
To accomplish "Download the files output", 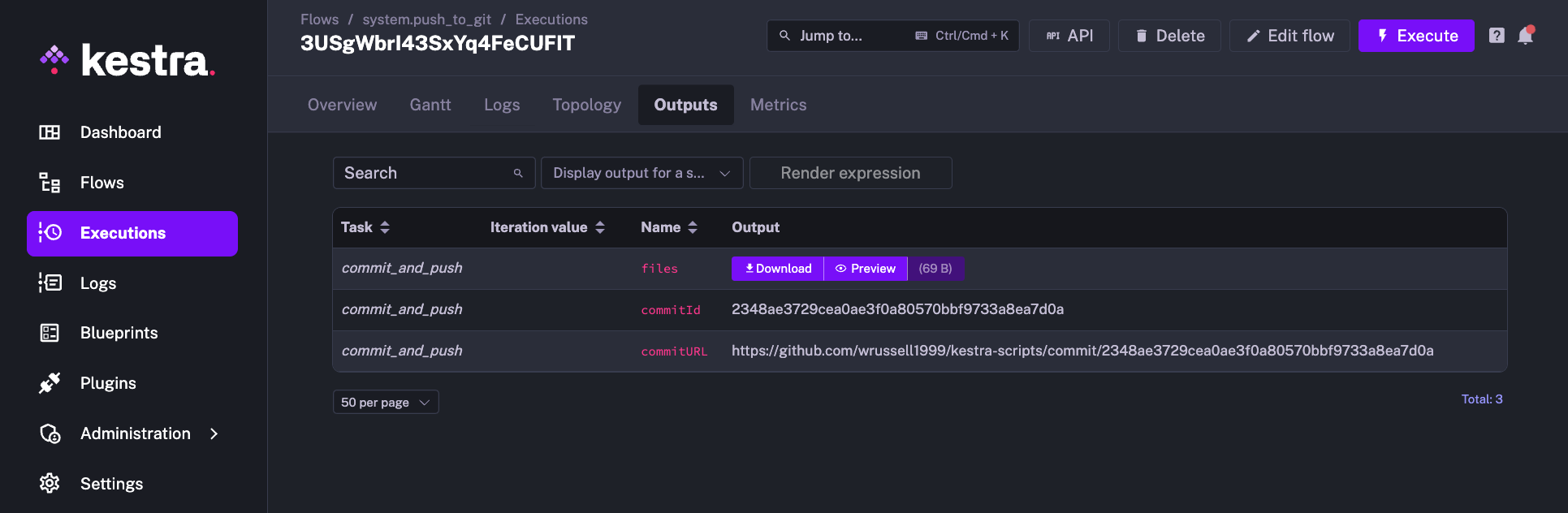I will tap(778, 269).
